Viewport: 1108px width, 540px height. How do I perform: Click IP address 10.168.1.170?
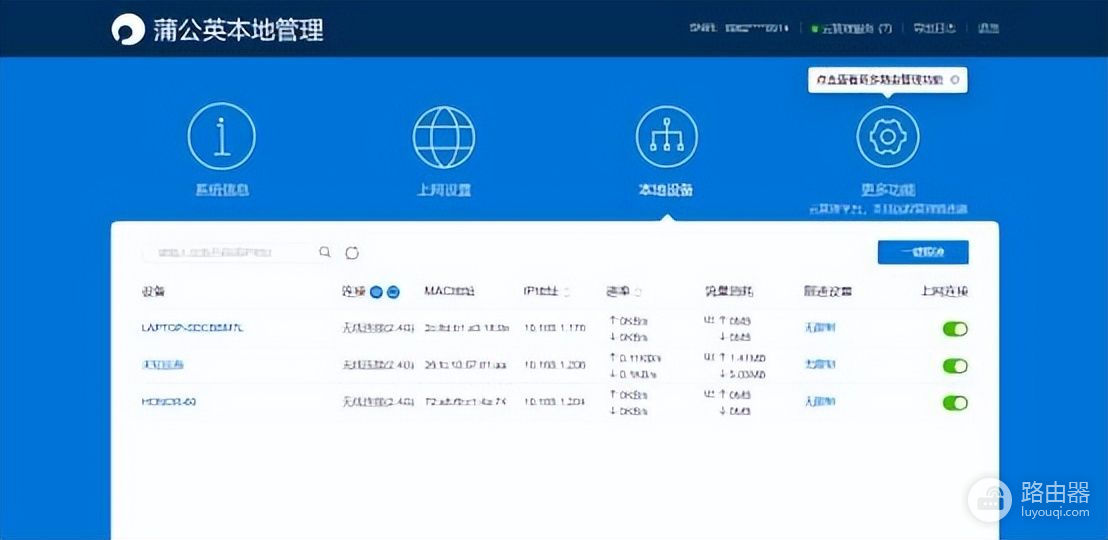(x=555, y=328)
